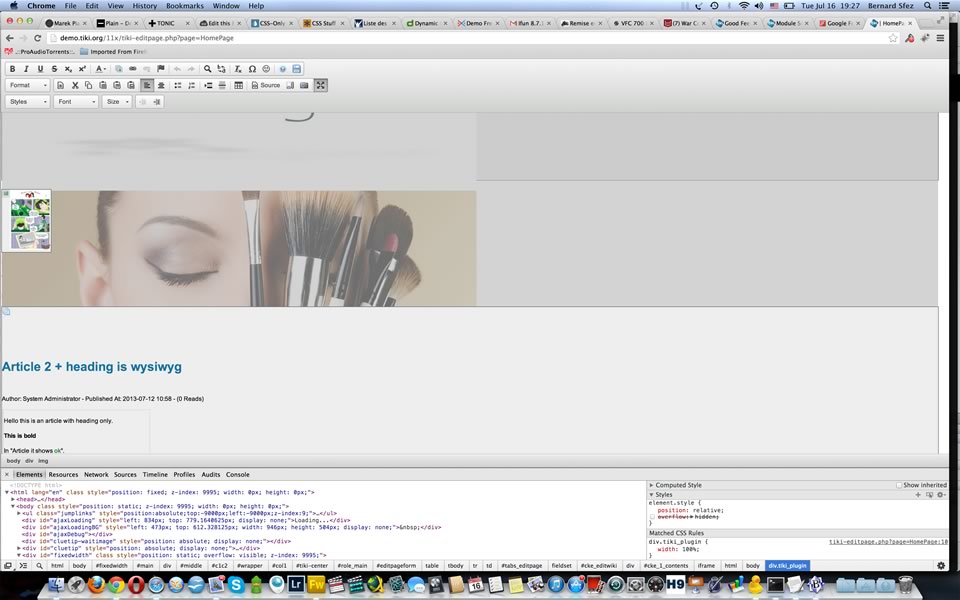Insert a table via table icon

(x=239, y=85)
